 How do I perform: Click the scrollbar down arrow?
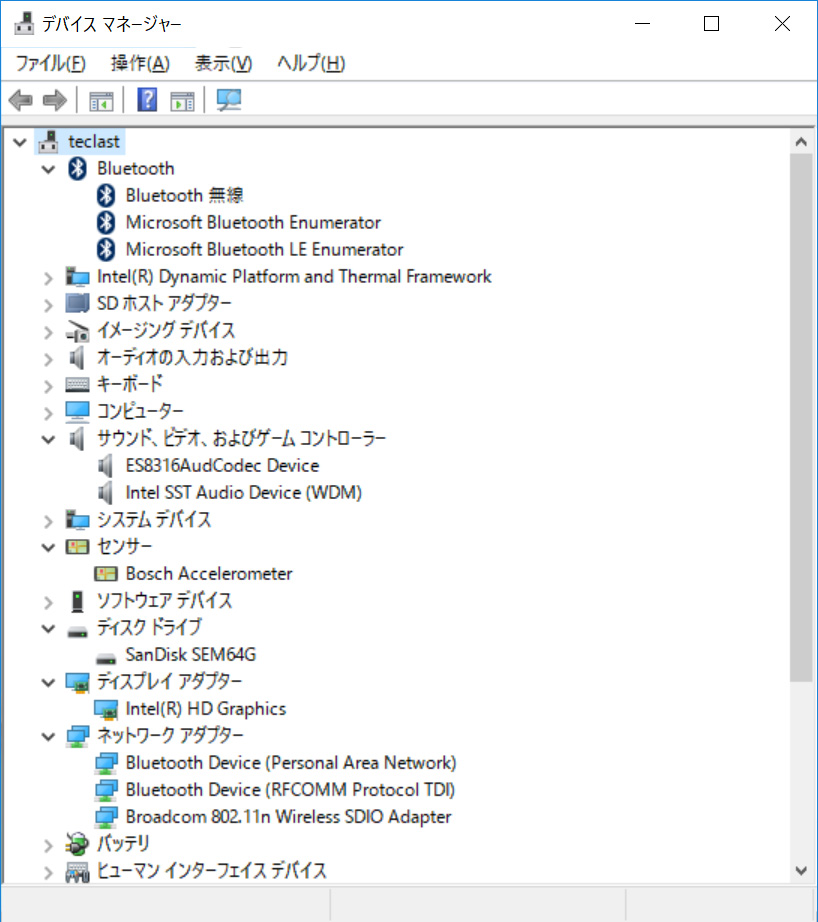point(801,869)
